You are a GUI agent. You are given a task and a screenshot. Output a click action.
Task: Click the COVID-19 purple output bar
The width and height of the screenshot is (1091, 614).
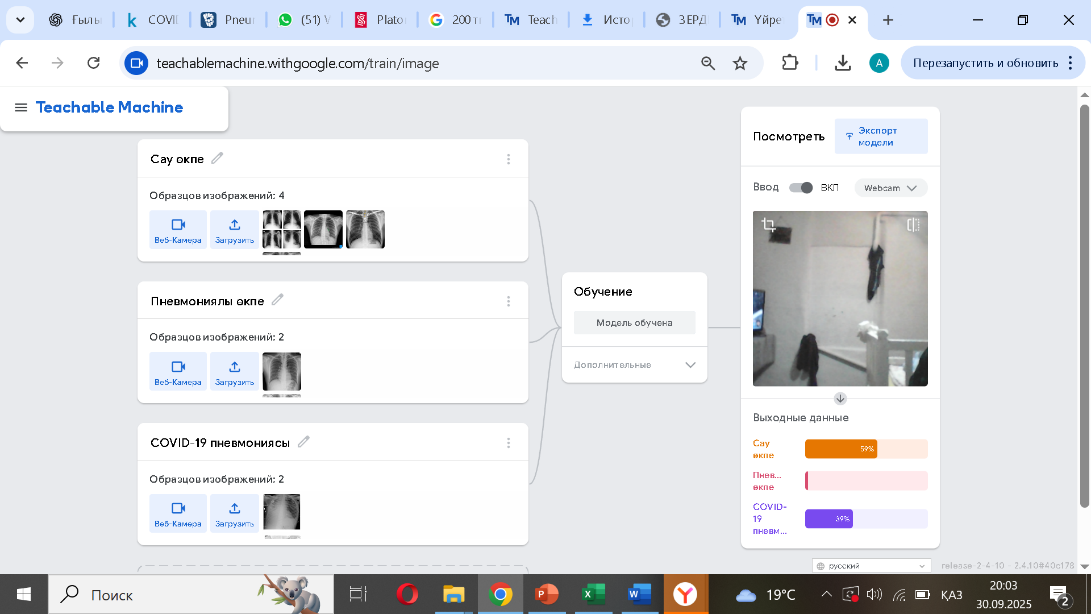[x=866, y=519]
